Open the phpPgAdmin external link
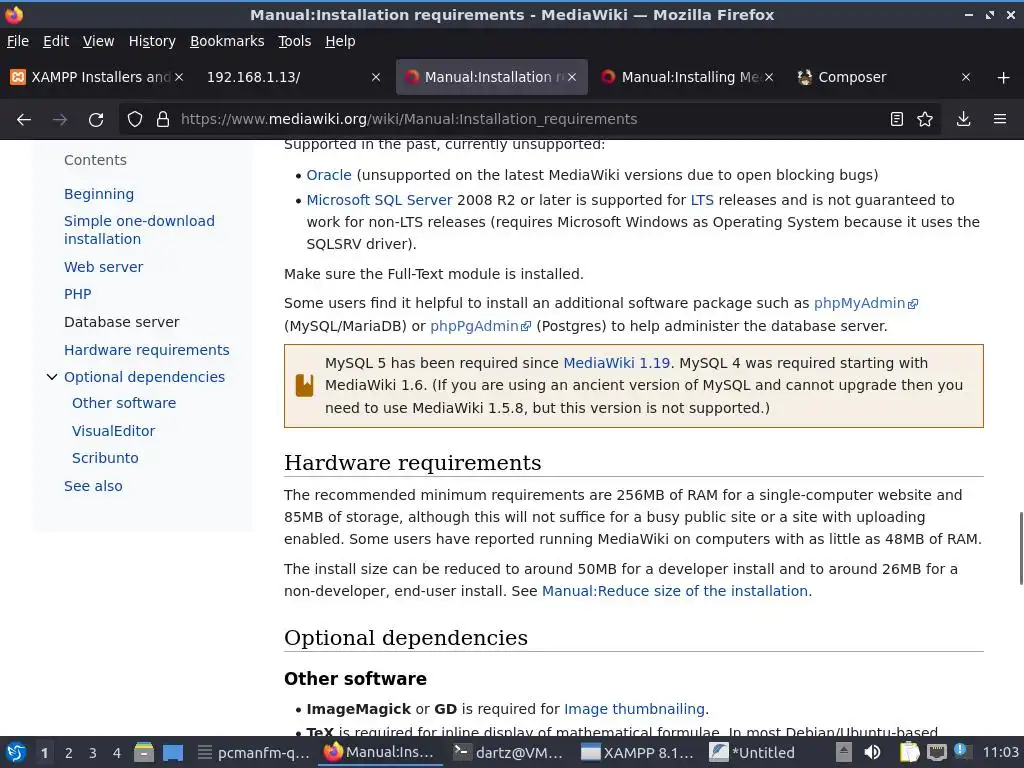The height and width of the screenshot is (768, 1024). click(480, 326)
